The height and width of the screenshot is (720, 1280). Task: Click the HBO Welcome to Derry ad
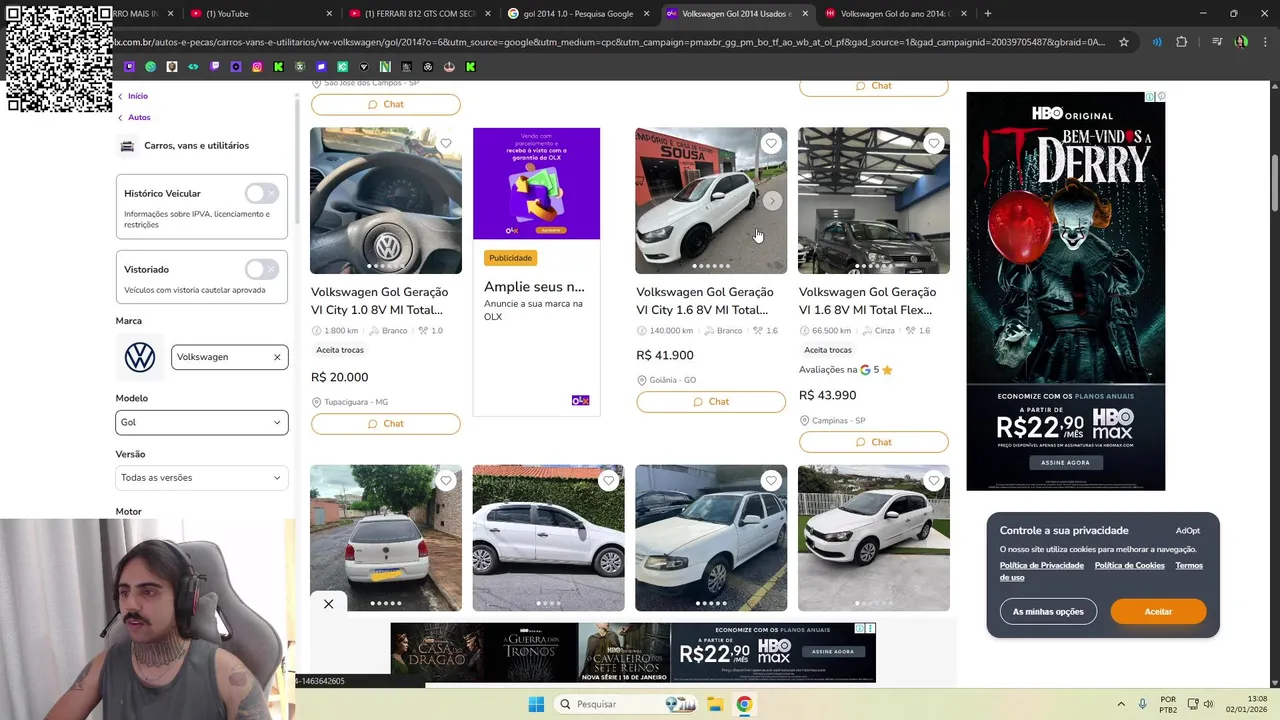pyautogui.click(x=1066, y=291)
